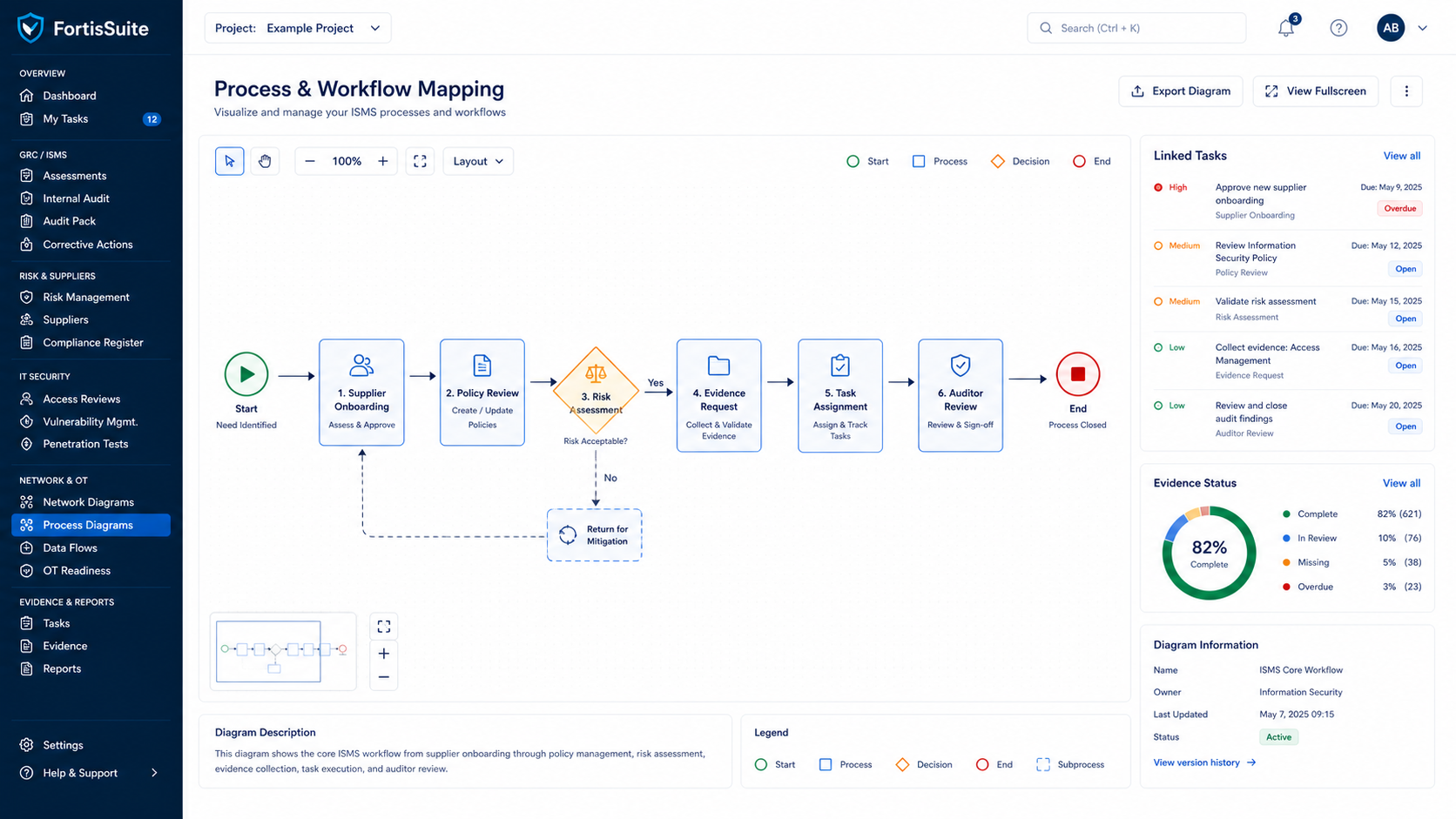Open task Approve new supplier onboarding
Viewport: 1456px width, 819px height.
(x=1261, y=194)
